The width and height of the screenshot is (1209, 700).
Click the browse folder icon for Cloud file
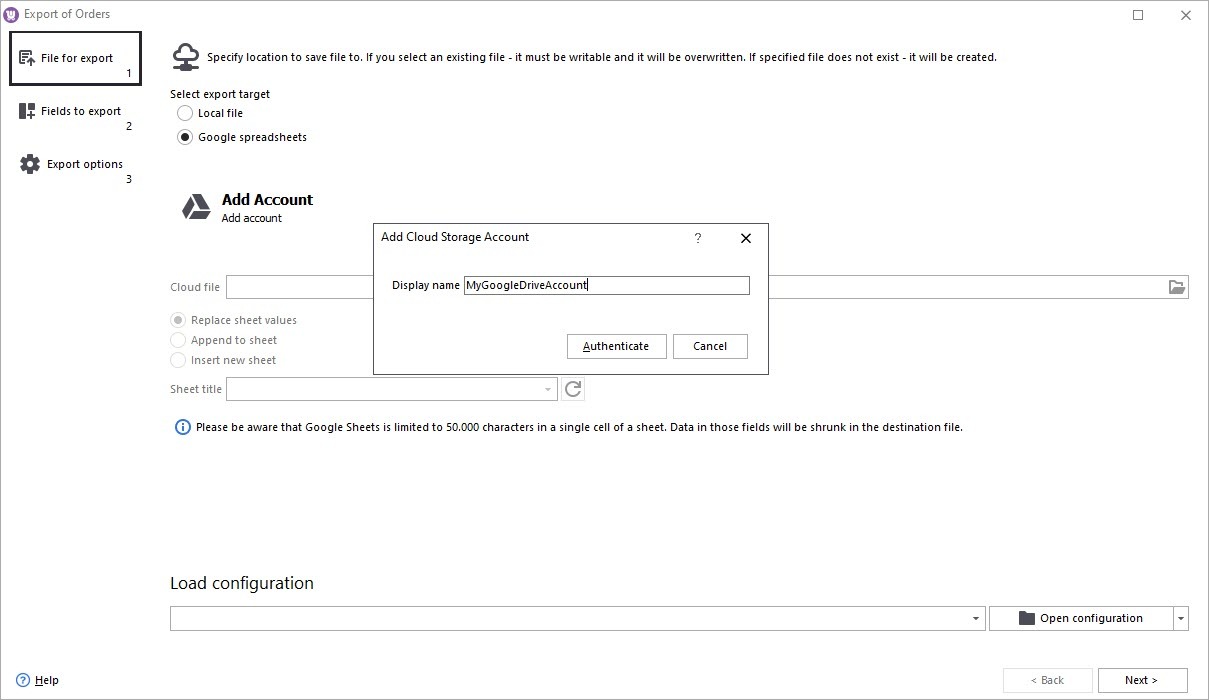(1177, 287)
